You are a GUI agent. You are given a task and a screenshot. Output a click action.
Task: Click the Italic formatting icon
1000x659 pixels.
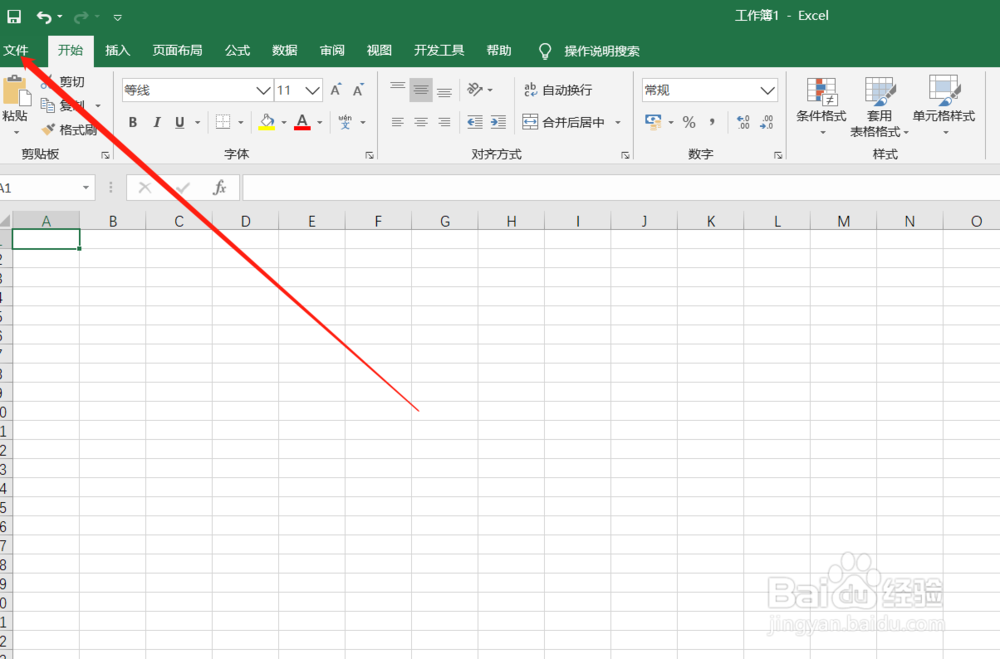point(158,122)
